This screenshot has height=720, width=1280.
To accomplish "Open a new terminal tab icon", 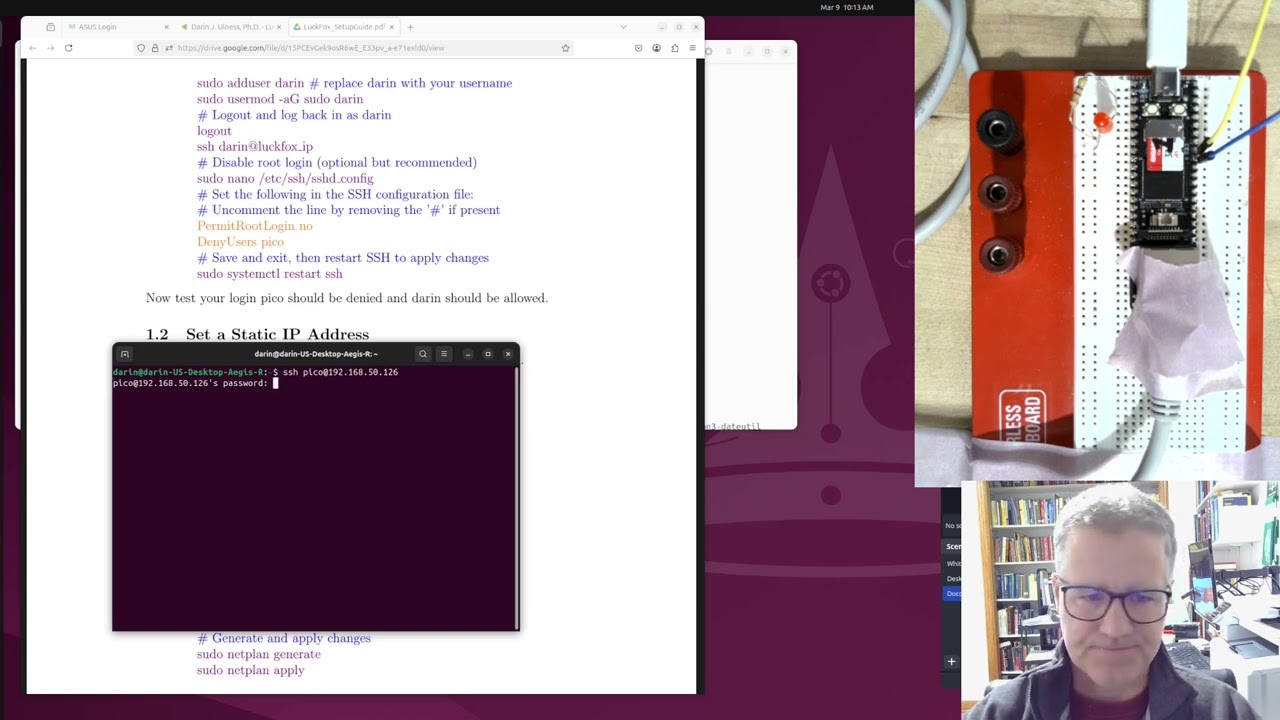I will coord(125,354).
